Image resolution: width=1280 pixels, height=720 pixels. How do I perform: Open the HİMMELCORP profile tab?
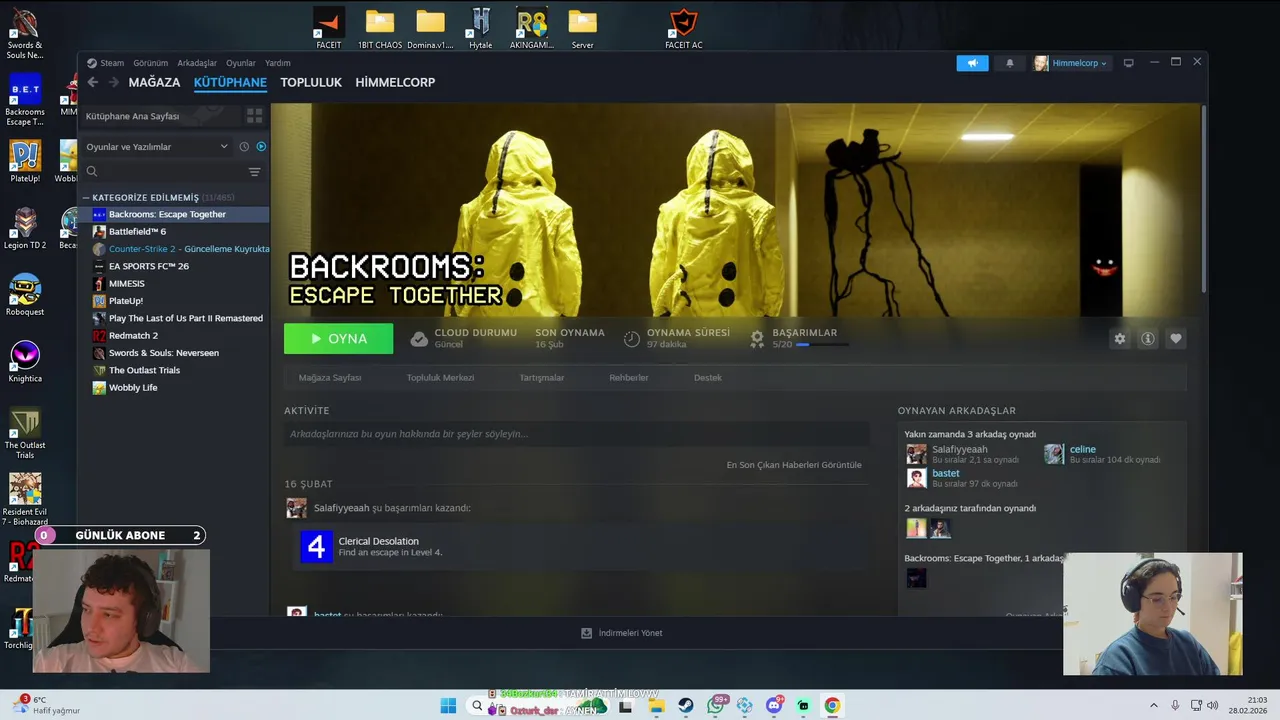pos(395,82)
